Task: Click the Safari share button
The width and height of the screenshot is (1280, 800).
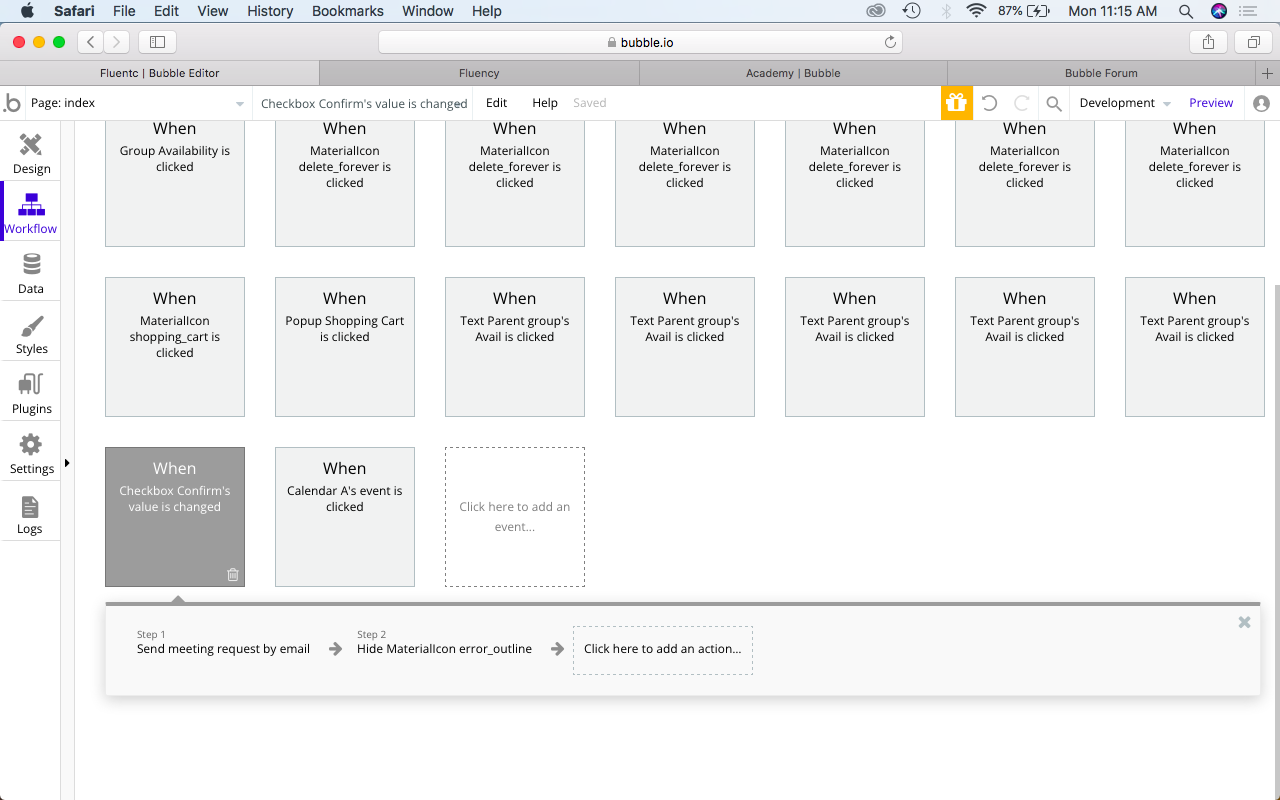Action: [1208, 42]
